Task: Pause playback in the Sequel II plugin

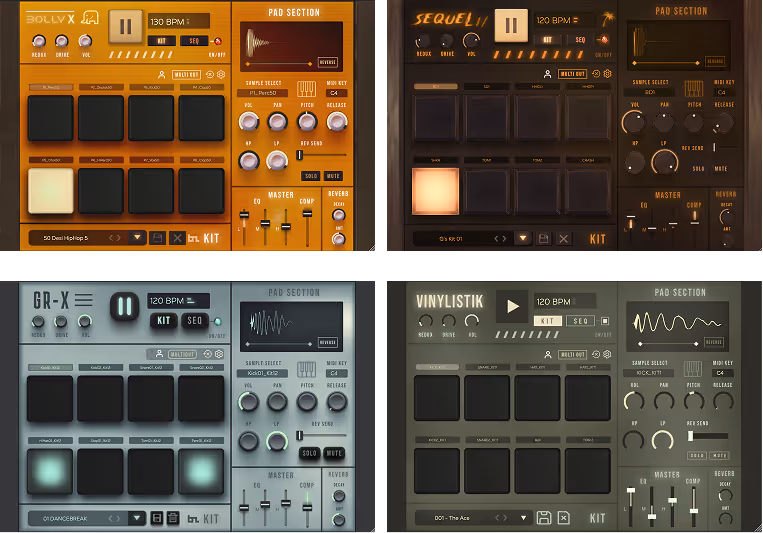Action: (x=511, y=25)
